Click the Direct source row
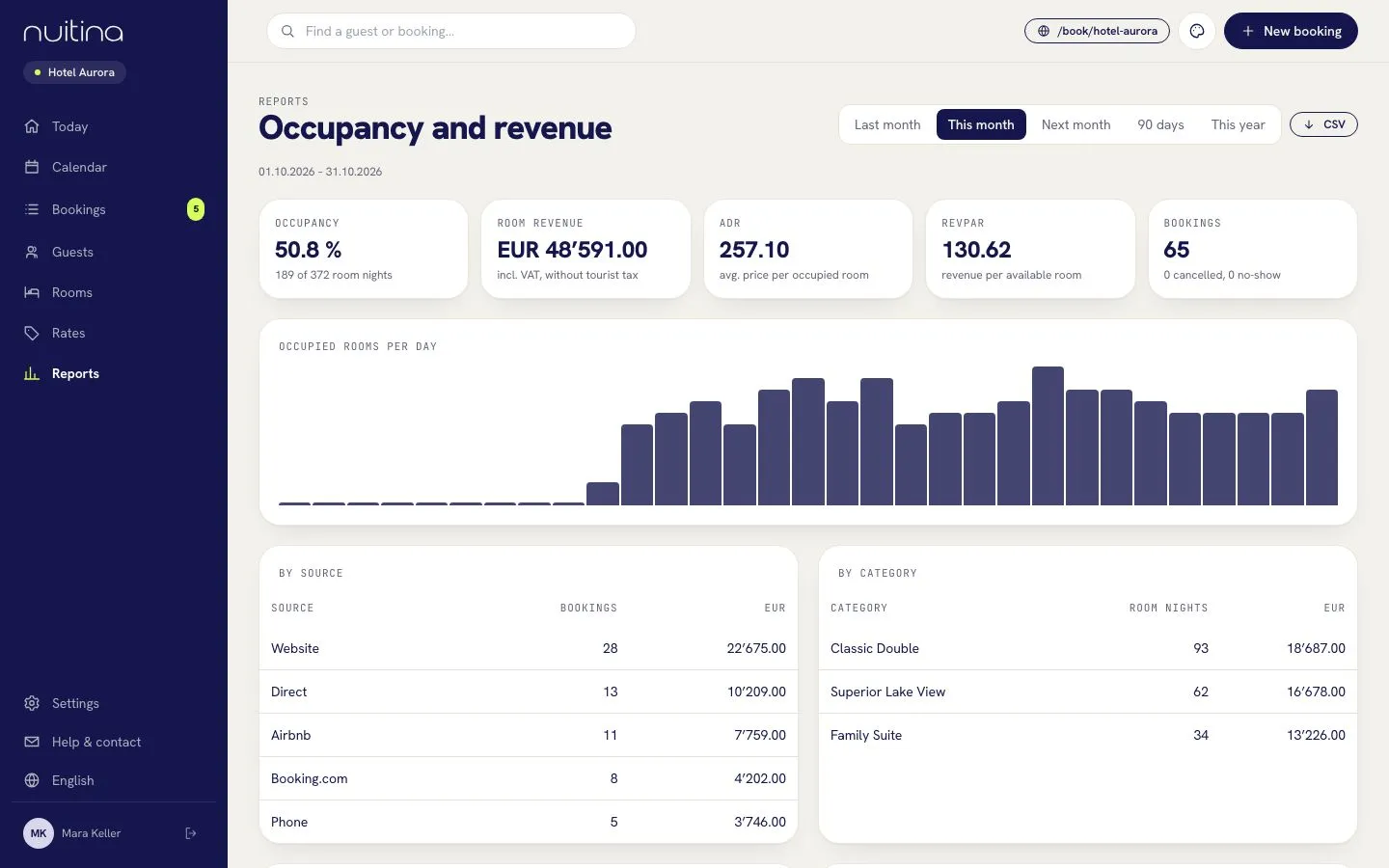Viewport: 1389px width, 868px height. (x=529, y=692)
